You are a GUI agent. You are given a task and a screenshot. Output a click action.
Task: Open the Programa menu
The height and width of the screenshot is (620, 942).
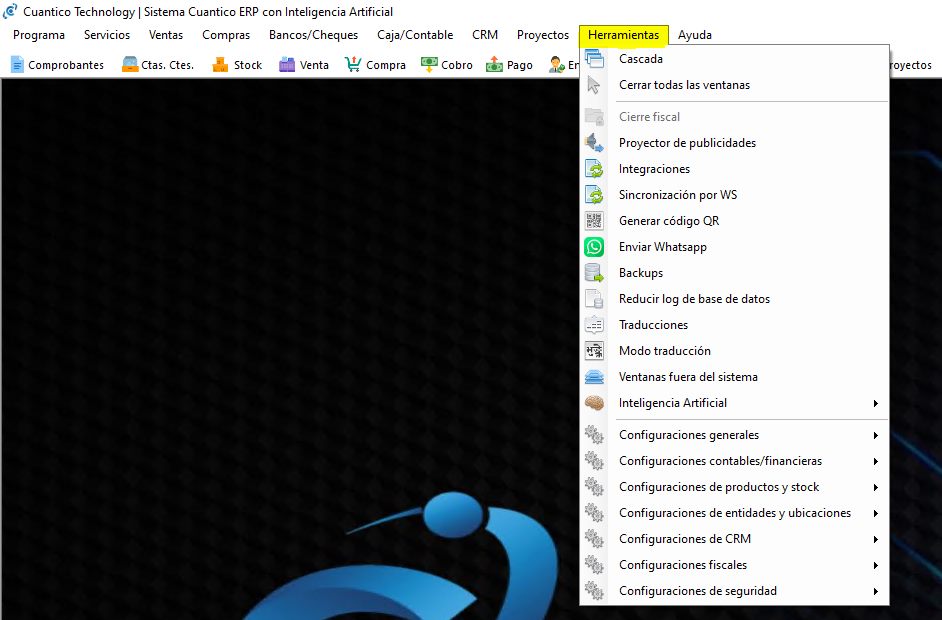(39, 35)
